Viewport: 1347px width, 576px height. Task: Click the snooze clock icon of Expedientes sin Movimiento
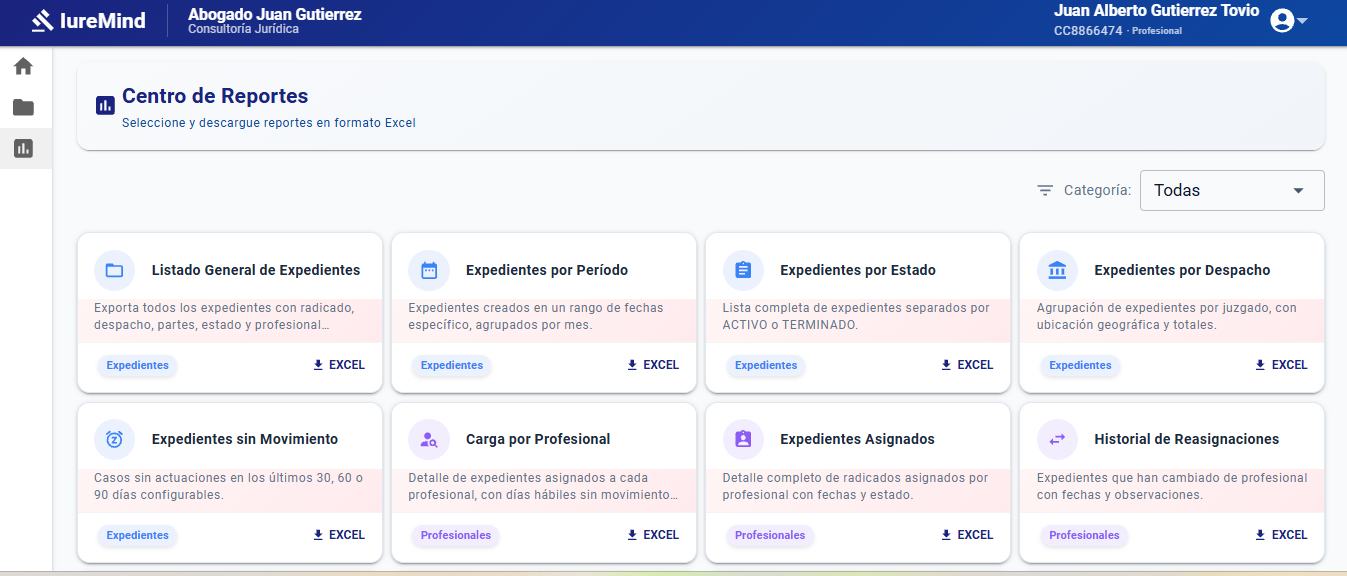[115, 439]
